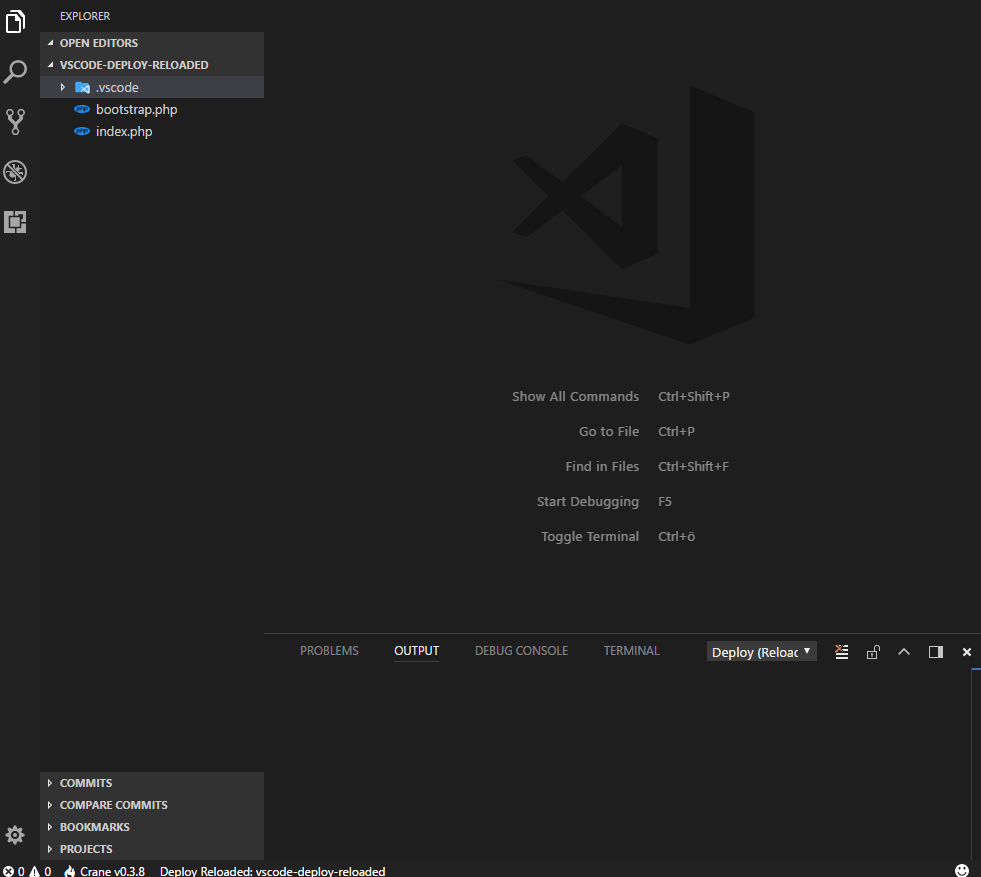Open the Deploy (Reload output channel dropdown
Viewport: 981px width, 877px height.
click(x=761, y=652)
